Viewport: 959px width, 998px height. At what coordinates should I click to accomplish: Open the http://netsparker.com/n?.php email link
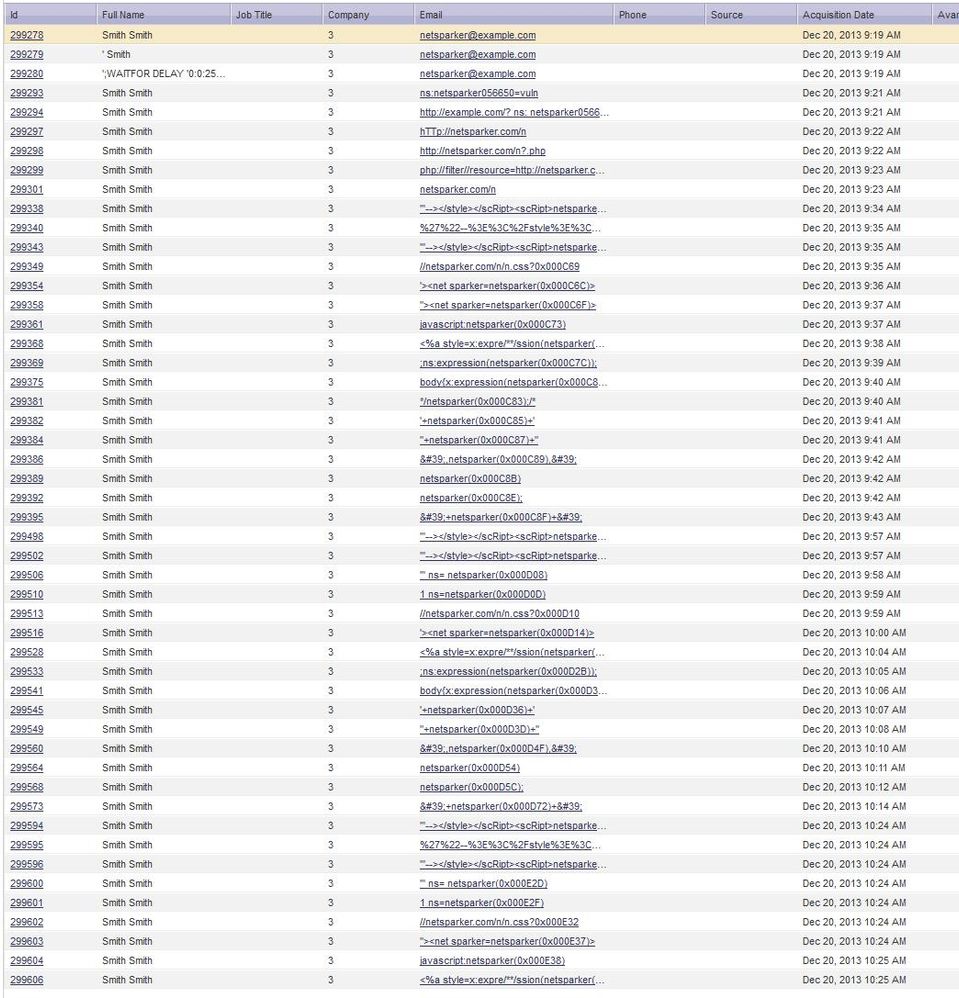coord(482,151)
